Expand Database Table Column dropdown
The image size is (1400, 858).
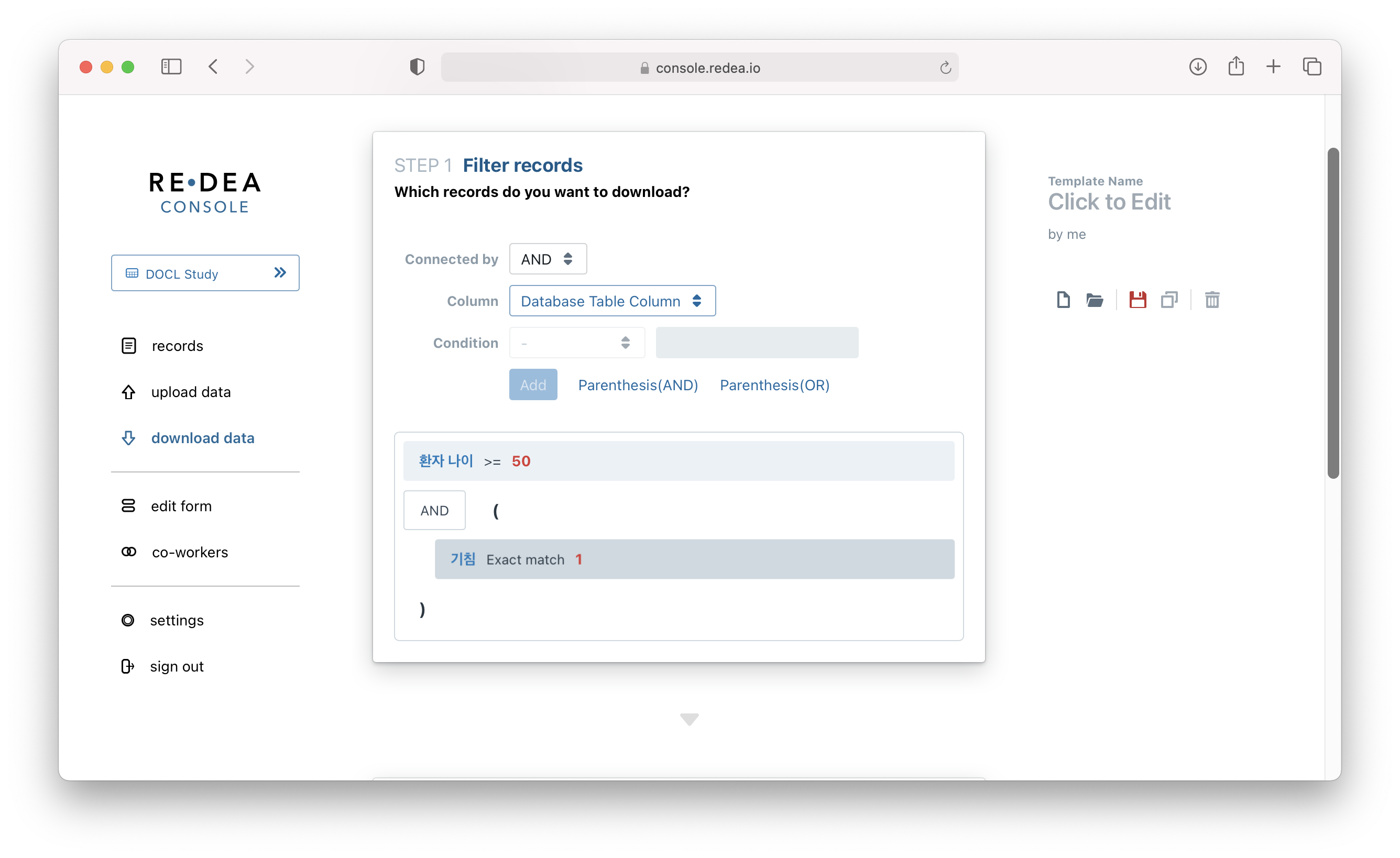click(x=612, y=301)
